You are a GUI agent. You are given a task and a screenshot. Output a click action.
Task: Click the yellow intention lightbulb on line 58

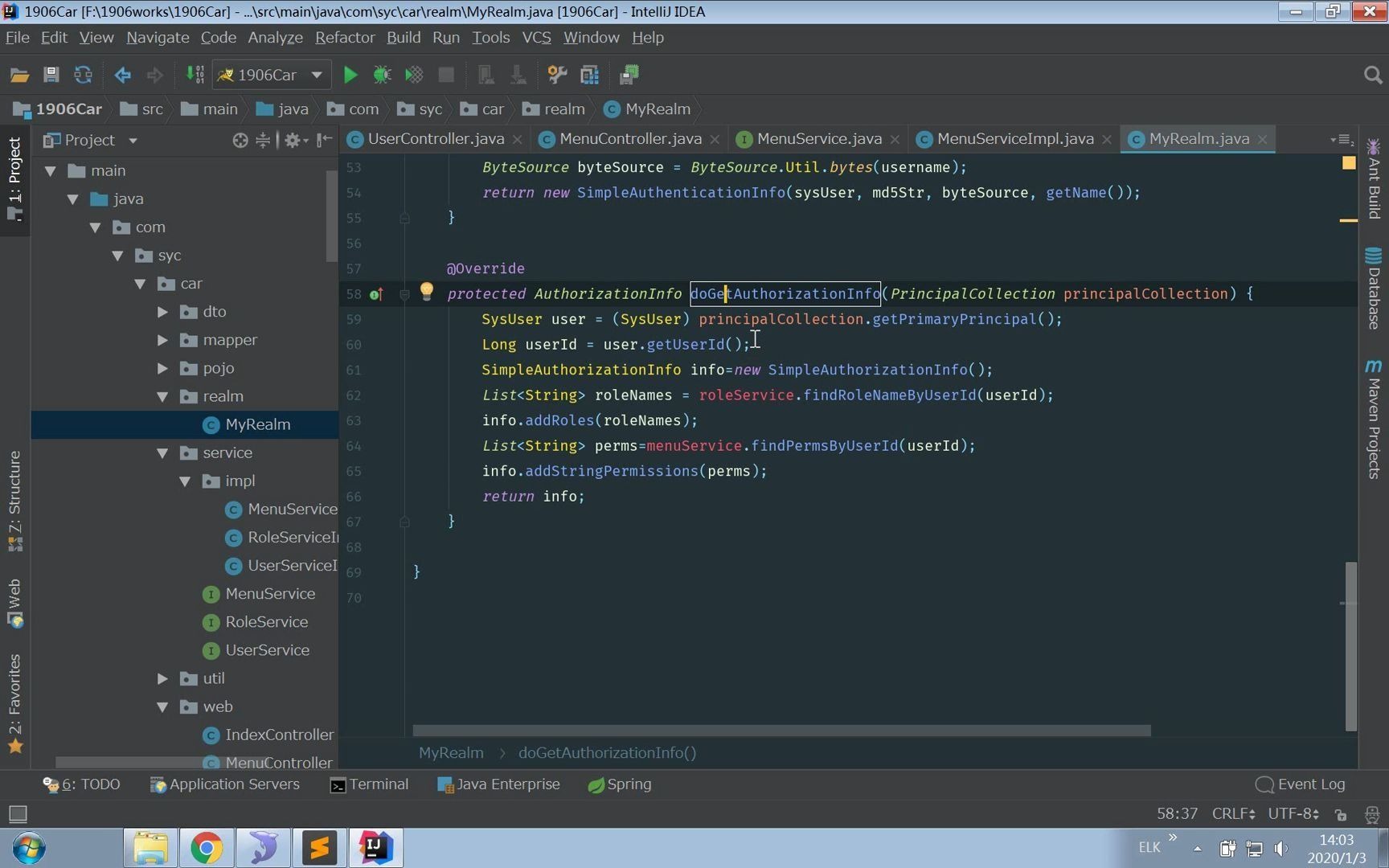[427, 291]
